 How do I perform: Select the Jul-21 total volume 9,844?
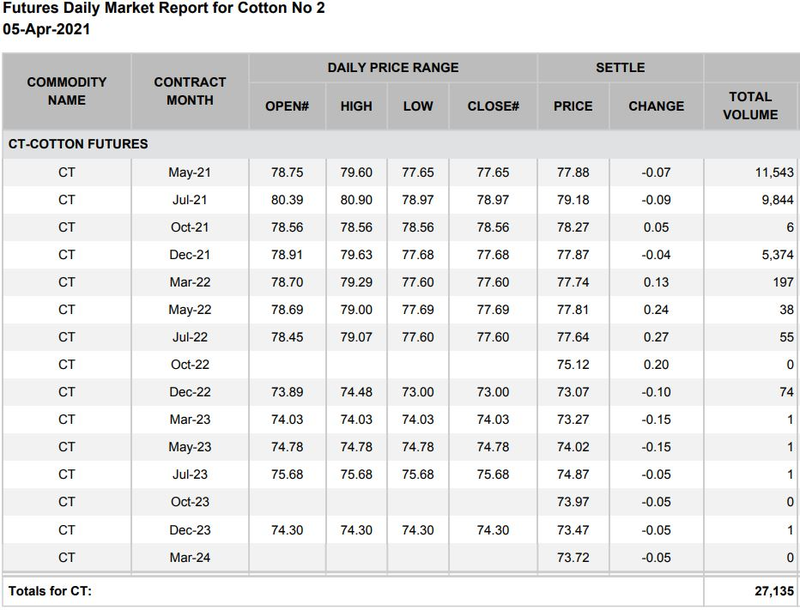pyautogui.click(x=772, y=200)
